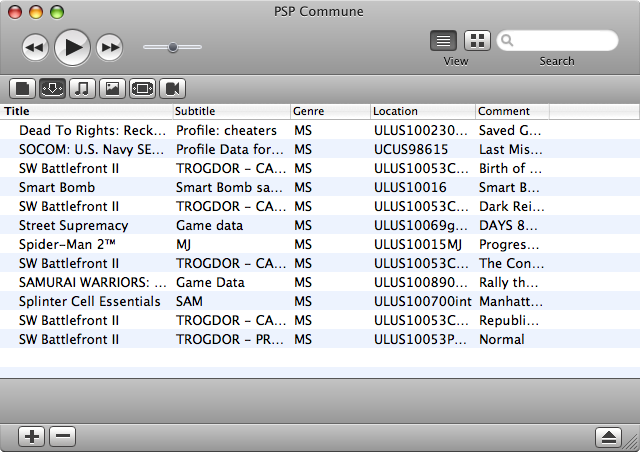Click location ULUS100700int
Viewport: 640px width, 452px height.
(422, 301)
